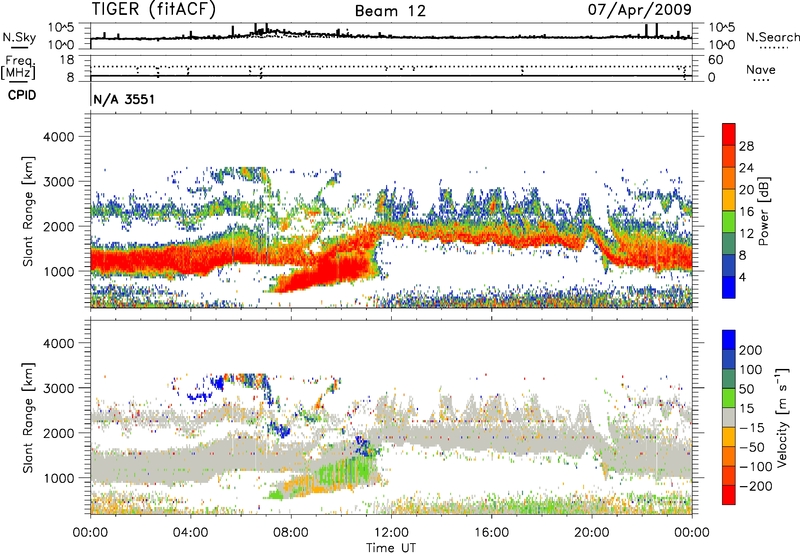The height and width of the screenshot is (554, 800).
Task: Click the -200 value on the velocity scale
Action: click(x=758, y=486)
